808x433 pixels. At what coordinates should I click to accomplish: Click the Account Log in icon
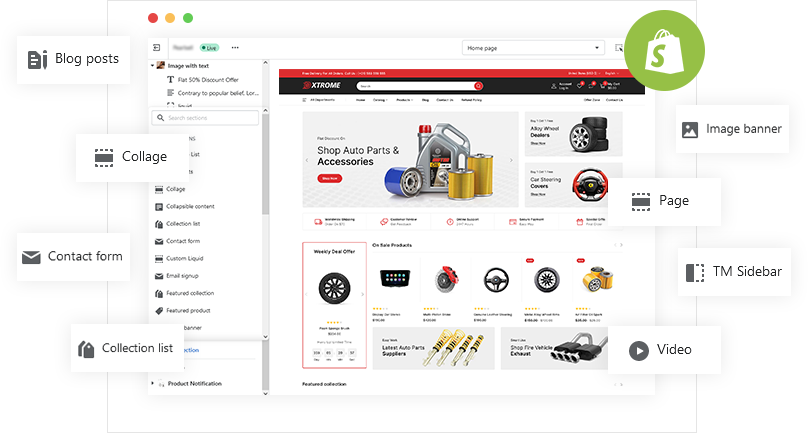click(x=551, y=87)
